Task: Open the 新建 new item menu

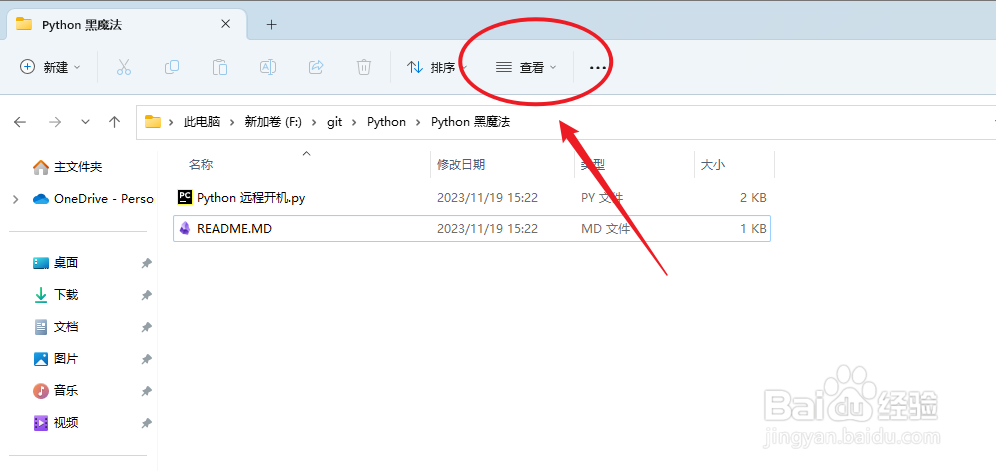Action: pyautogui.click(x=51, y=67)
